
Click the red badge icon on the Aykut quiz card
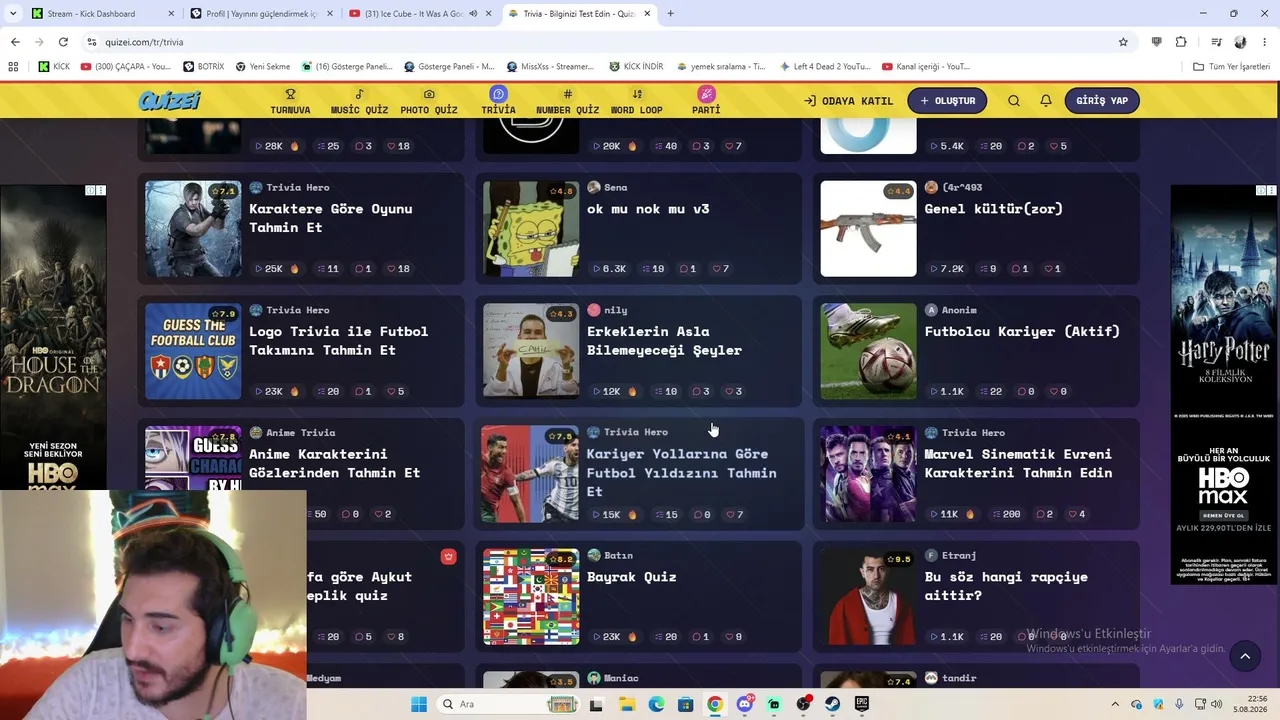[448, 557]
